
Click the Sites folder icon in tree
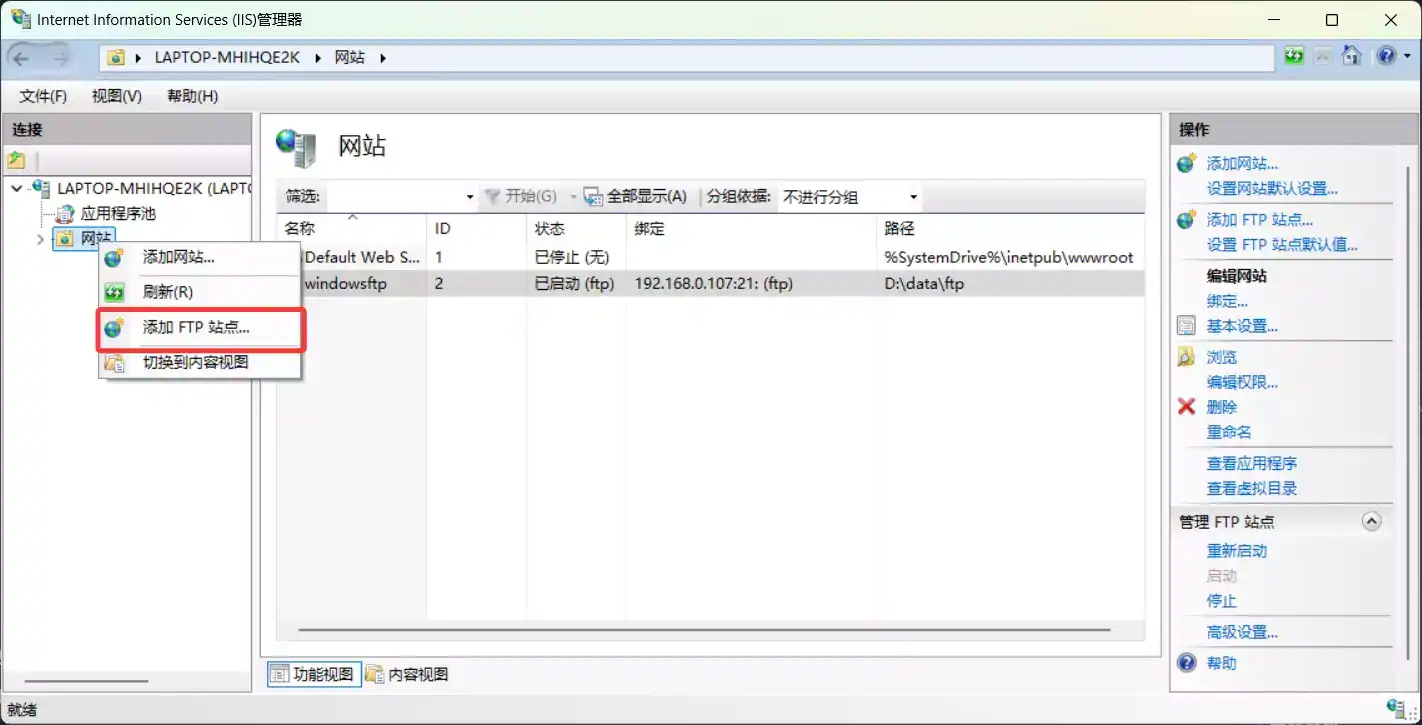coord(65,238)
